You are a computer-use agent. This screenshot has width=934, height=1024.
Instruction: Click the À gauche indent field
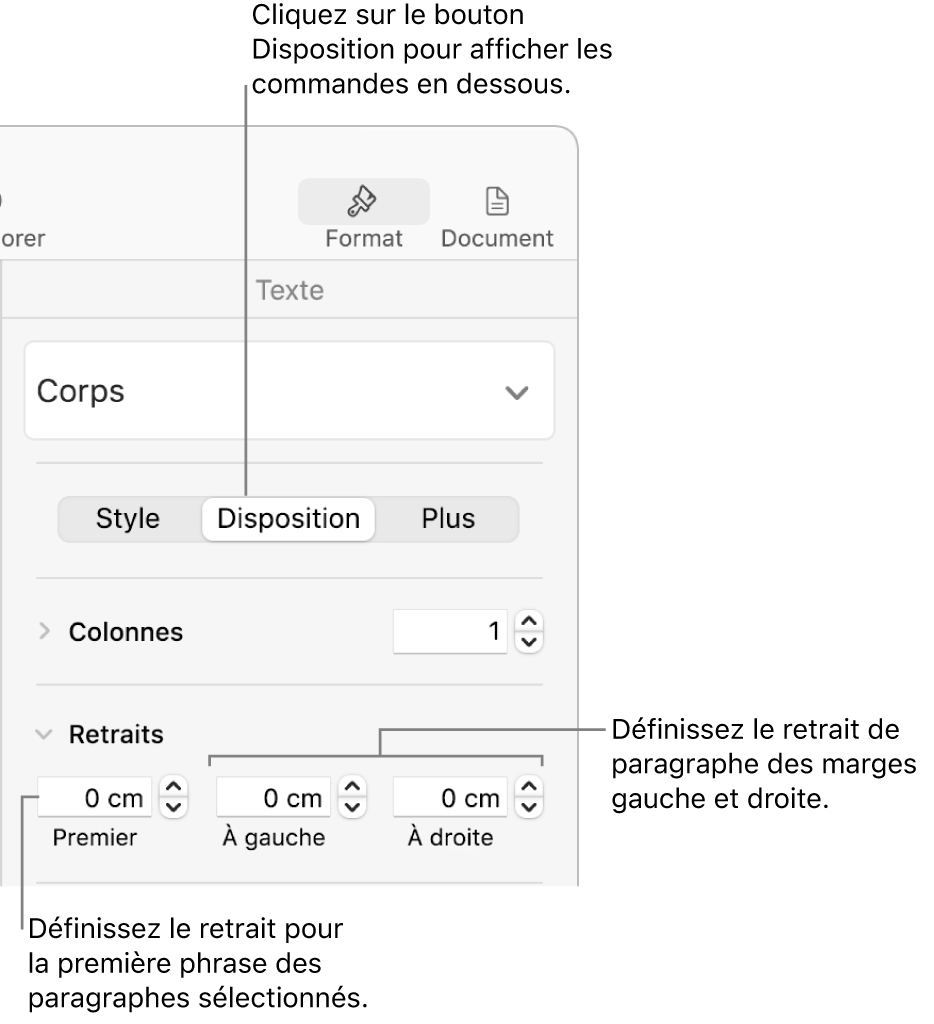click(275, 798)
